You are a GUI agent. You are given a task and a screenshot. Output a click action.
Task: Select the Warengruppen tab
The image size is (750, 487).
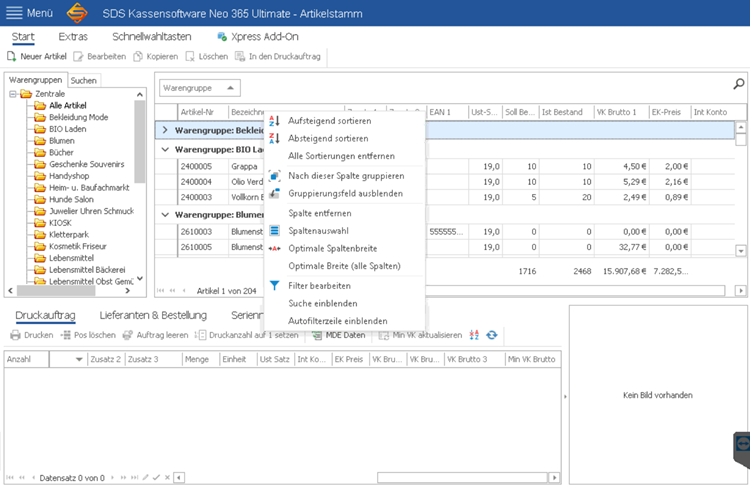pyautogui.click(x=35, y=80)
